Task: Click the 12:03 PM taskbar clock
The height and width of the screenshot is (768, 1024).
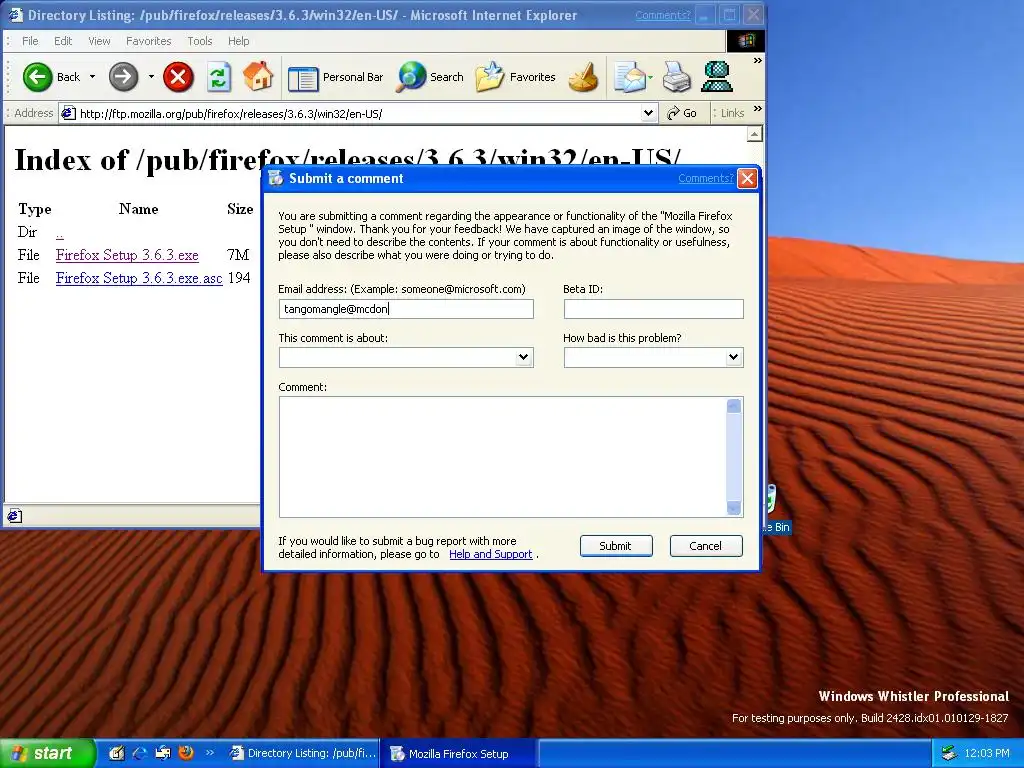Action: (x=987, y=754)
